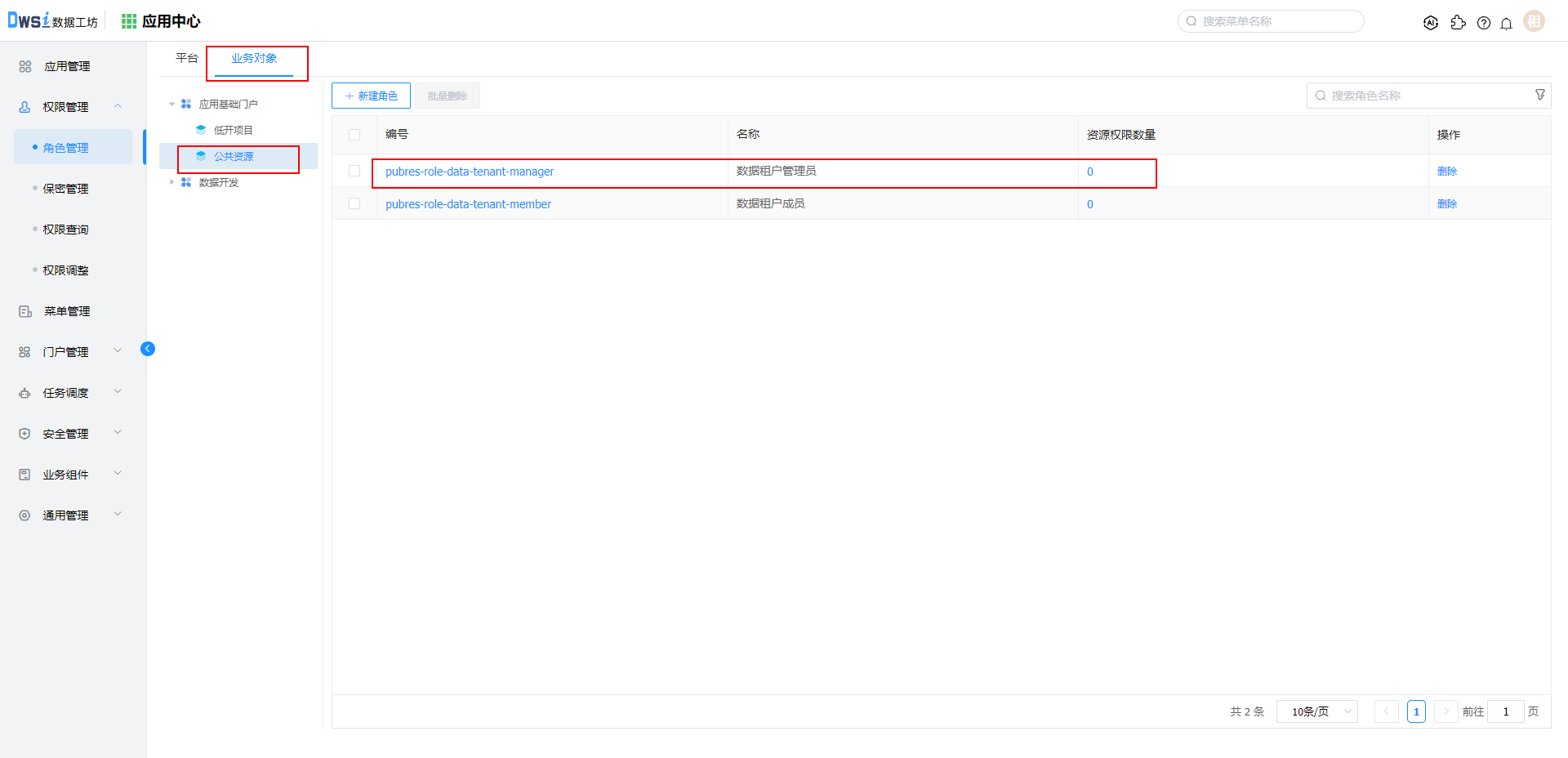Open the notification bell
Screen dimensions: 1568x758
pos(1506,23)
